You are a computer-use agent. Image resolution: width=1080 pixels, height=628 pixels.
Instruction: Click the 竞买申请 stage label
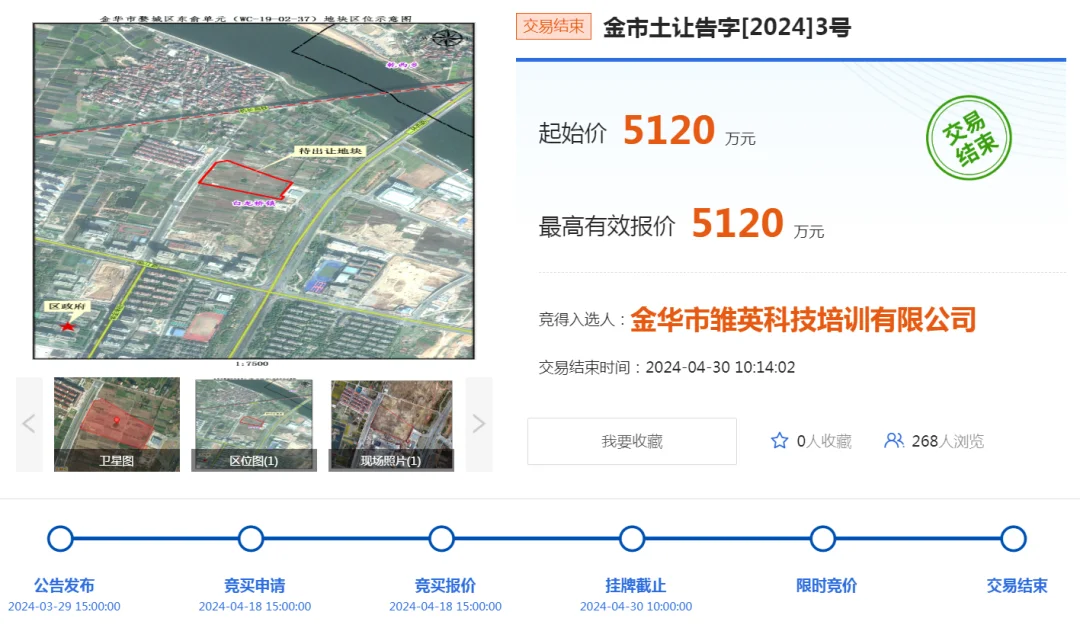254,585
